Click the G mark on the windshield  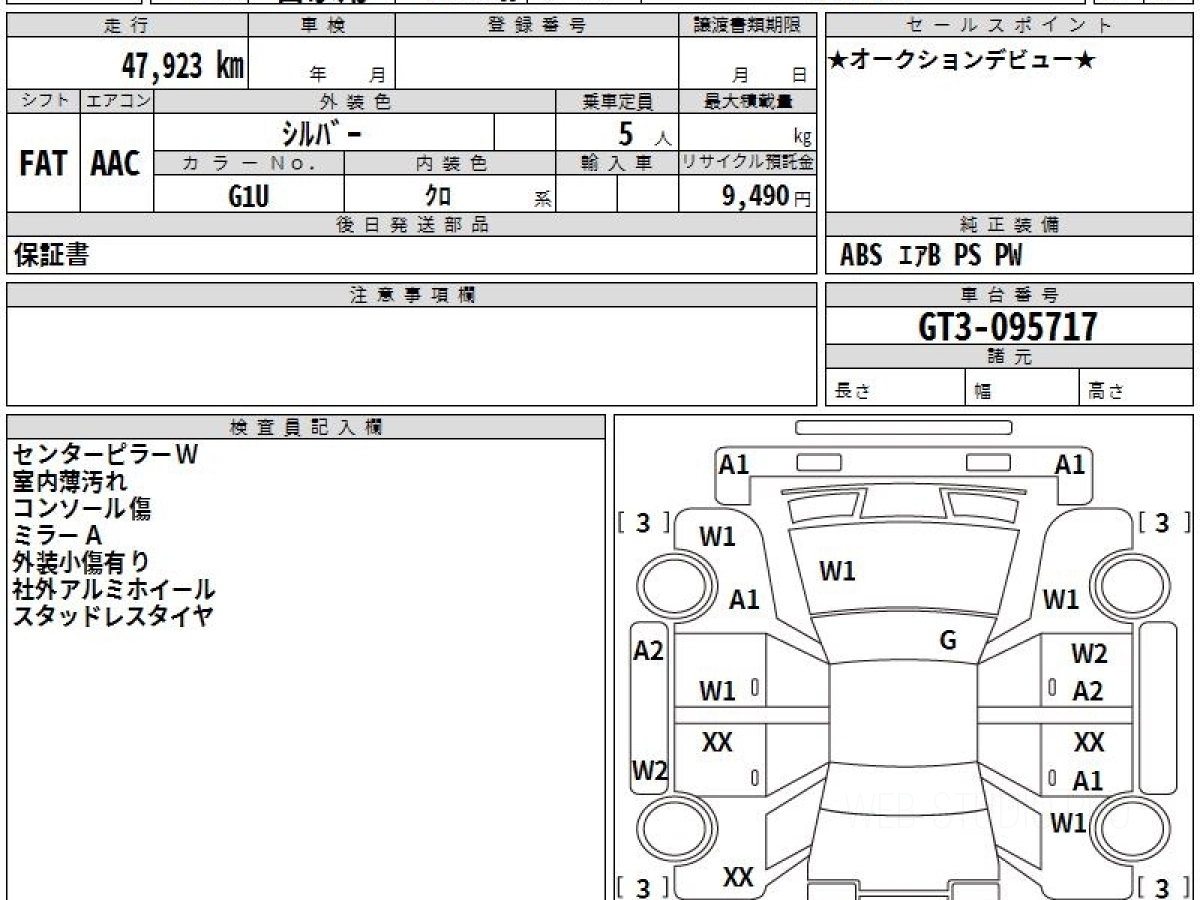[948, 641]
